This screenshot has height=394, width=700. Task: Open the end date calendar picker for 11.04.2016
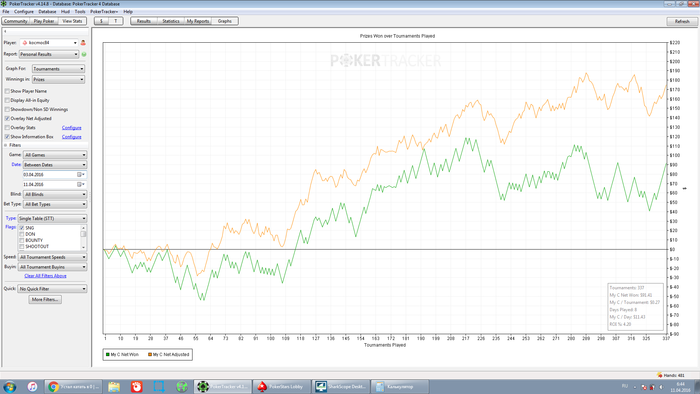80,184
